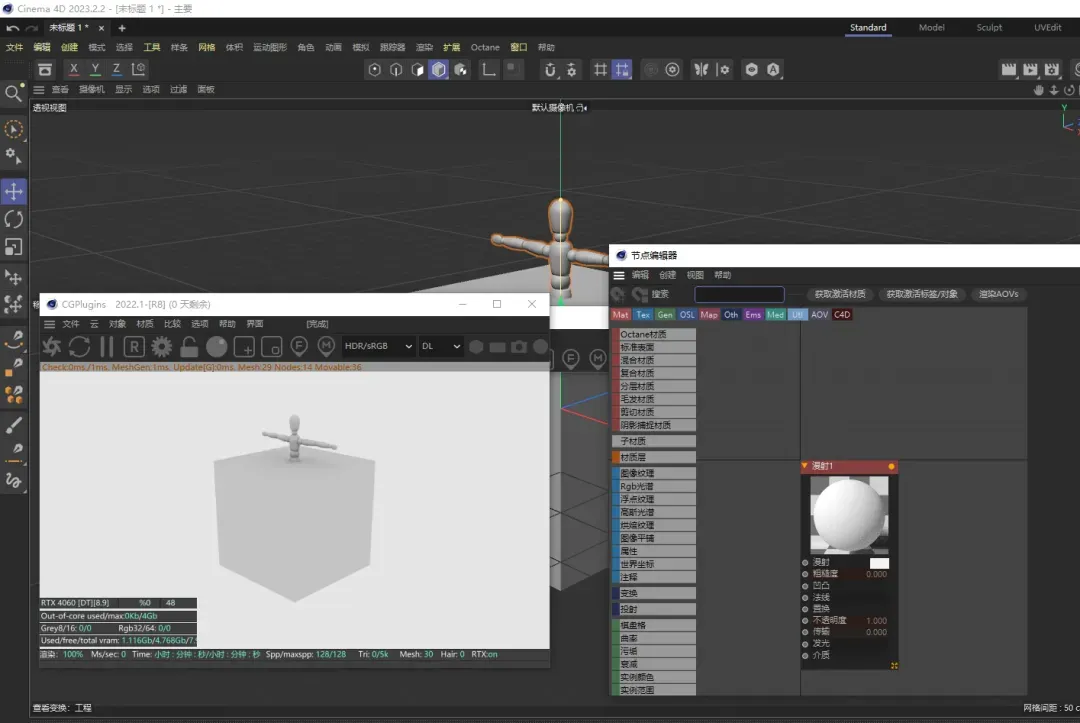This screenshot has height=723, width=1080.
Task: Switch to the Sculpt layout tab
Action: (989, 28)
